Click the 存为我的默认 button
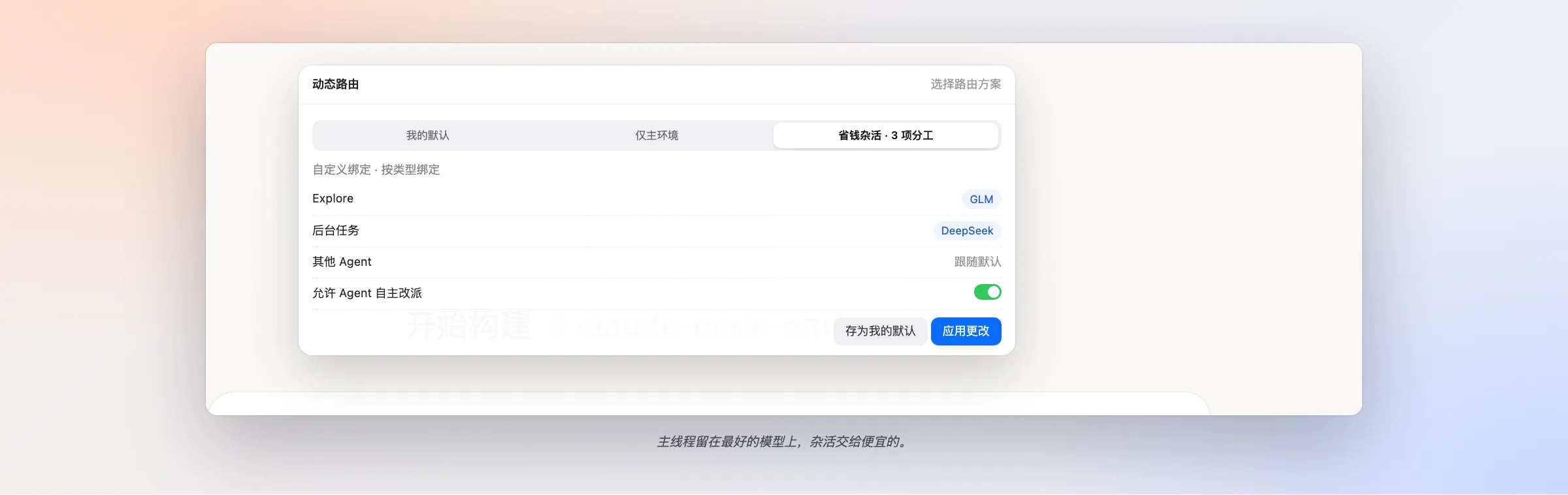The image size is (1568, 495). (x=880, y=331)
